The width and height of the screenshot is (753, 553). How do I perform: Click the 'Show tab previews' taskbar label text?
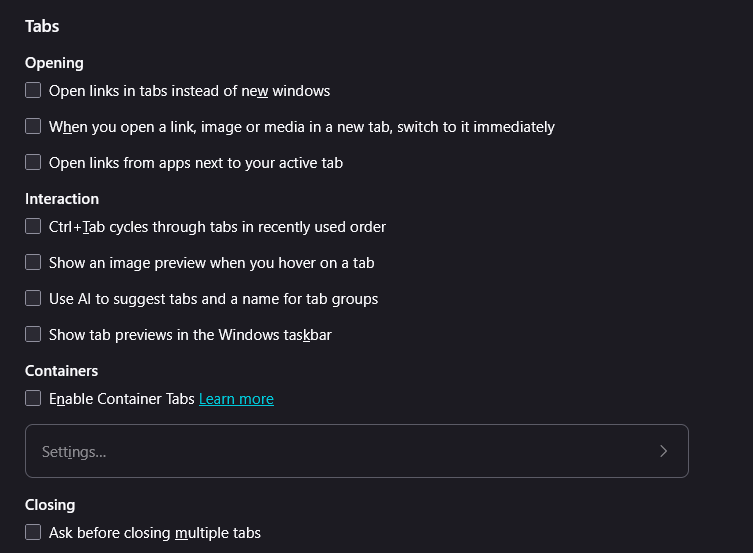coord(190,335)
